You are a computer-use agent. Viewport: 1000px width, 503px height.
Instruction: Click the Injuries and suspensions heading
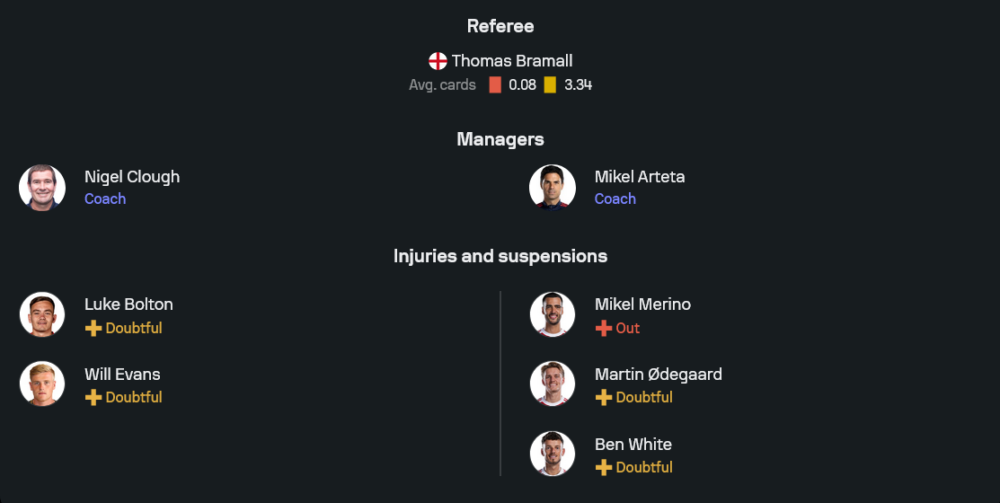[x=500, y=256]
